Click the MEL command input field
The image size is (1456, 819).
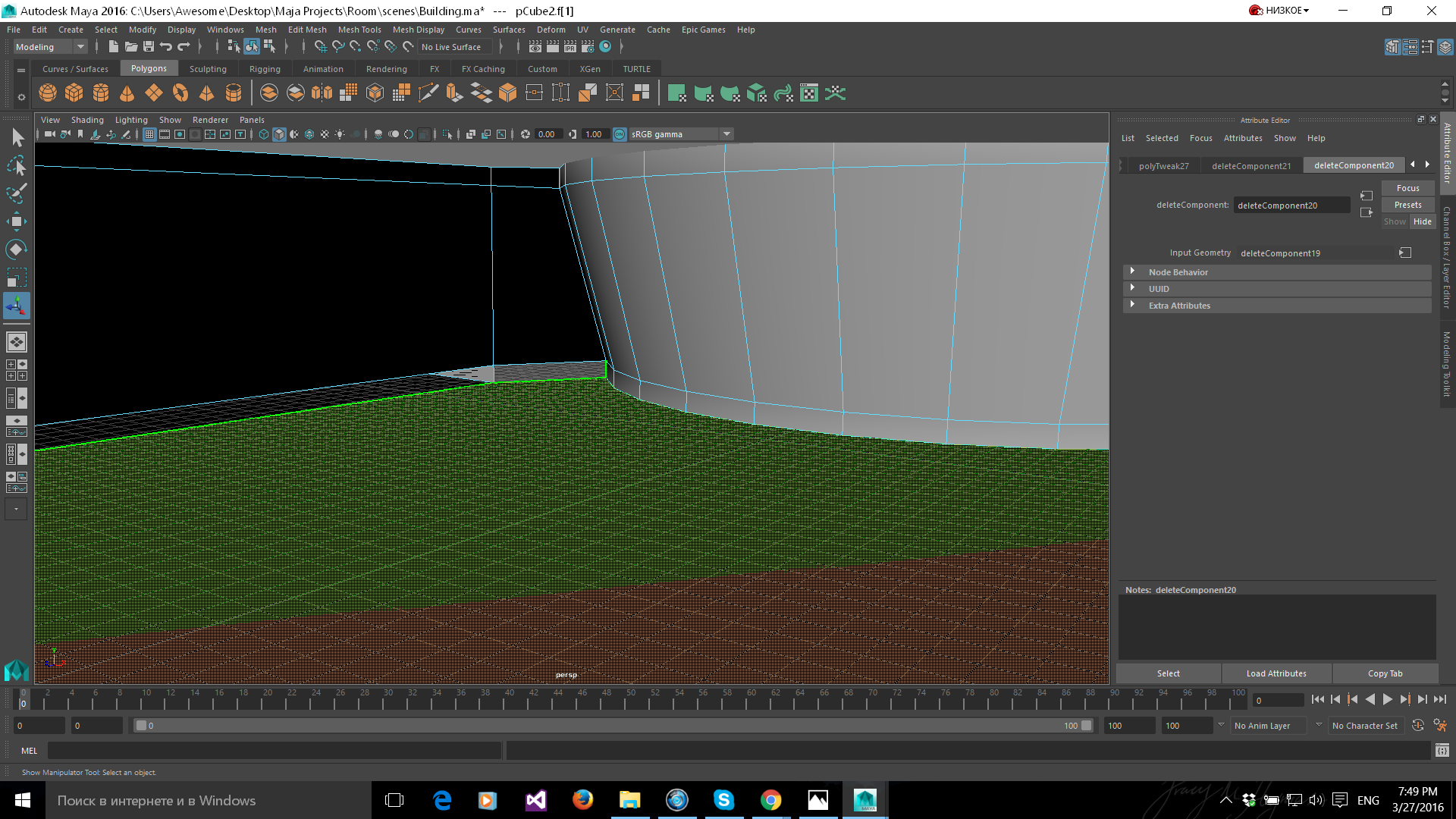[273, 751]
